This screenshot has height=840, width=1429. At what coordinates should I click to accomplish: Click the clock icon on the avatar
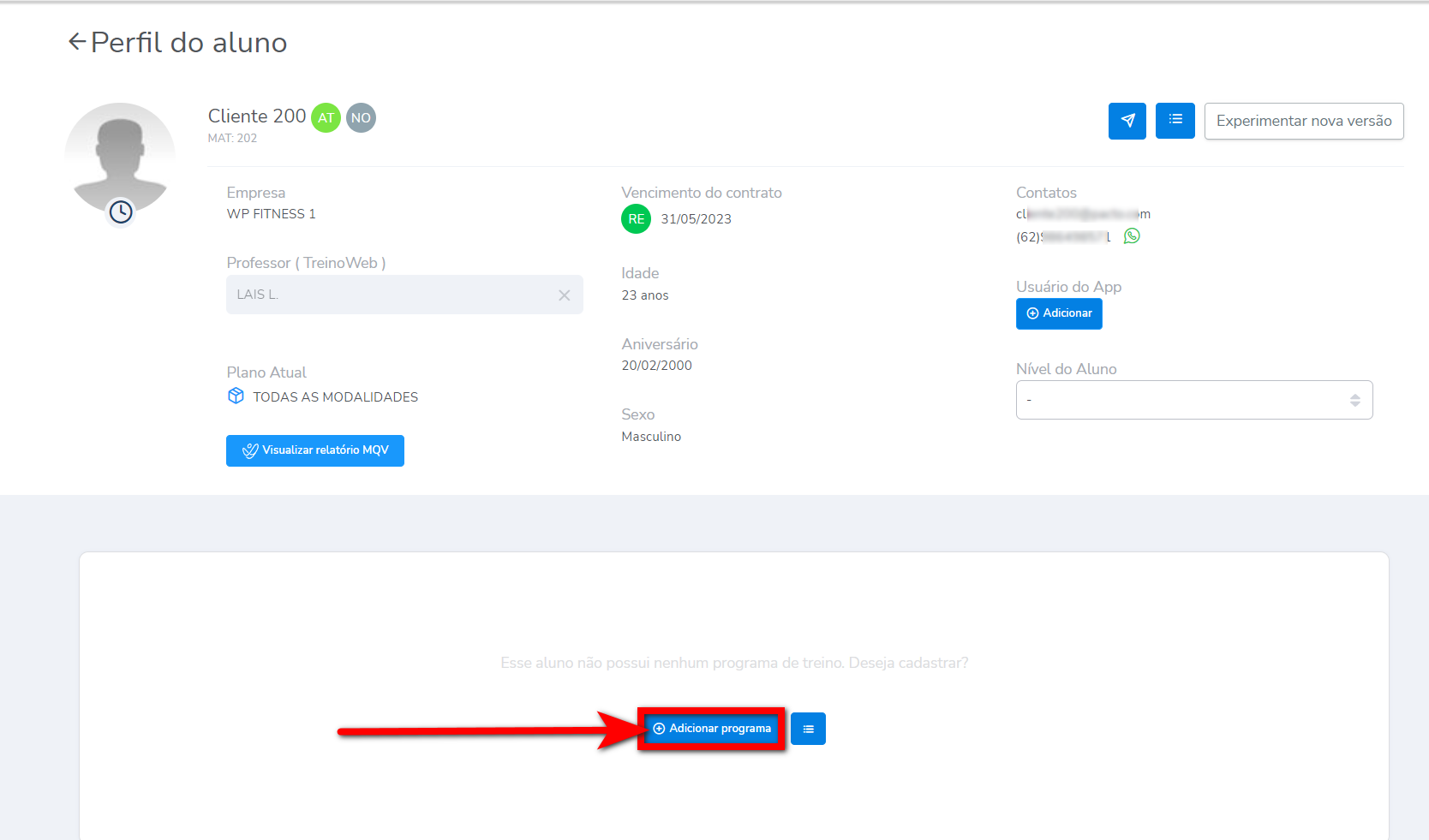click(121, 211)
